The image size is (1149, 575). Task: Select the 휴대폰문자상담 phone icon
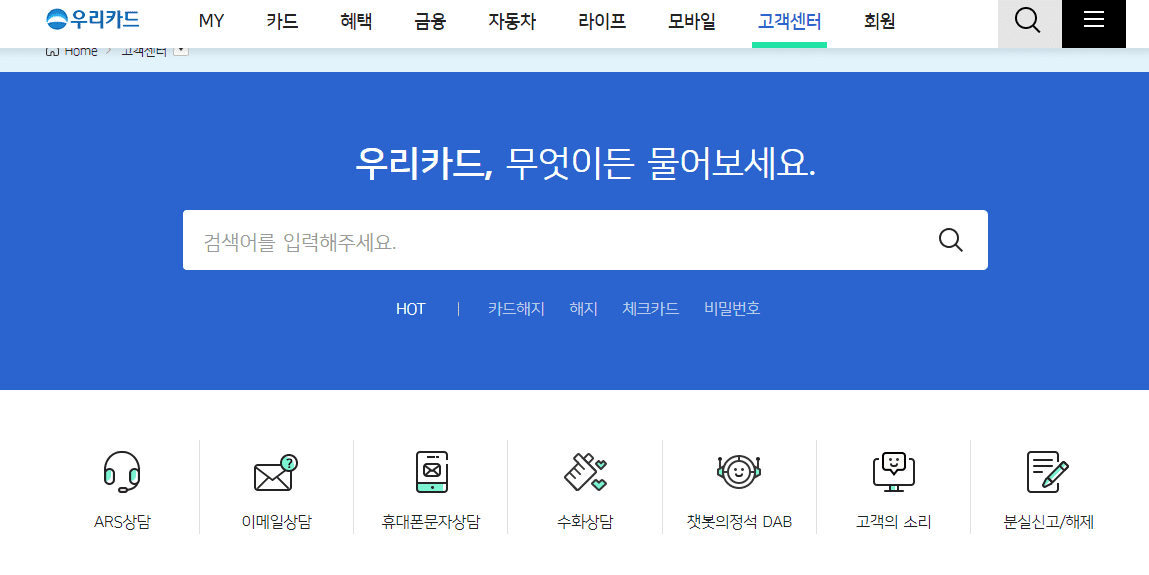[x=432, y=472]
